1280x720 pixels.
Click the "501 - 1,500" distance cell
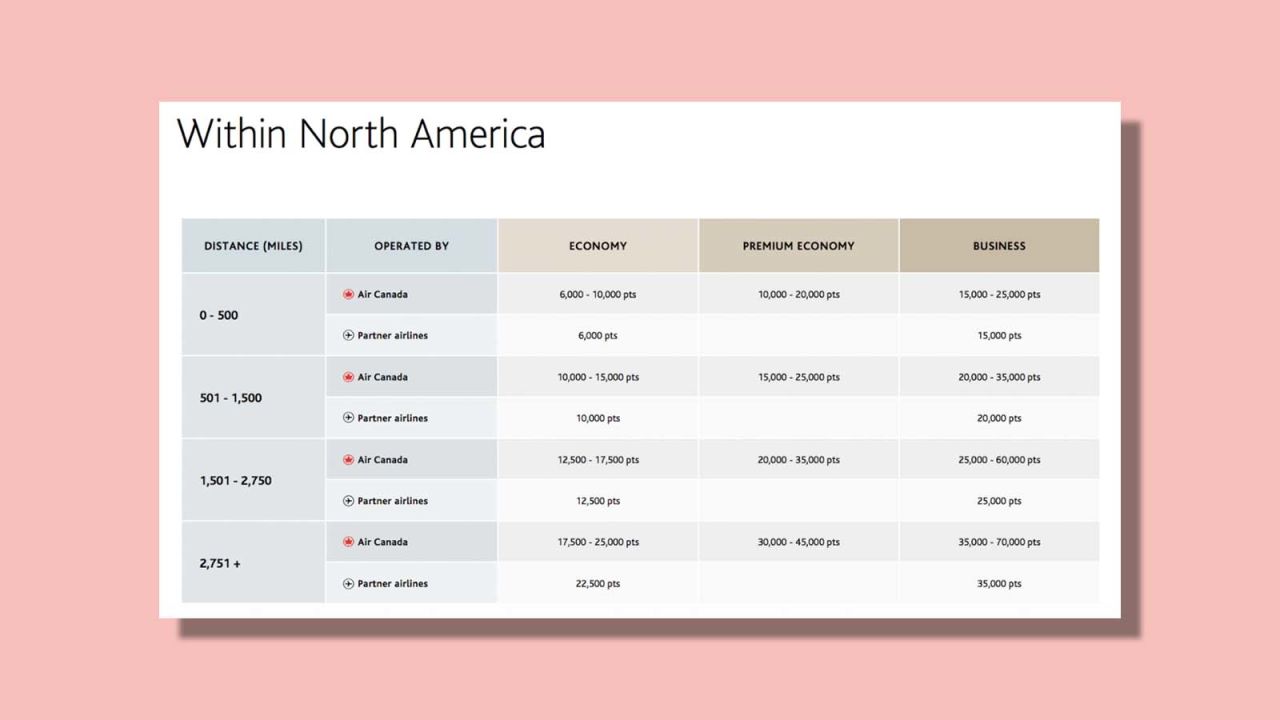253,398
